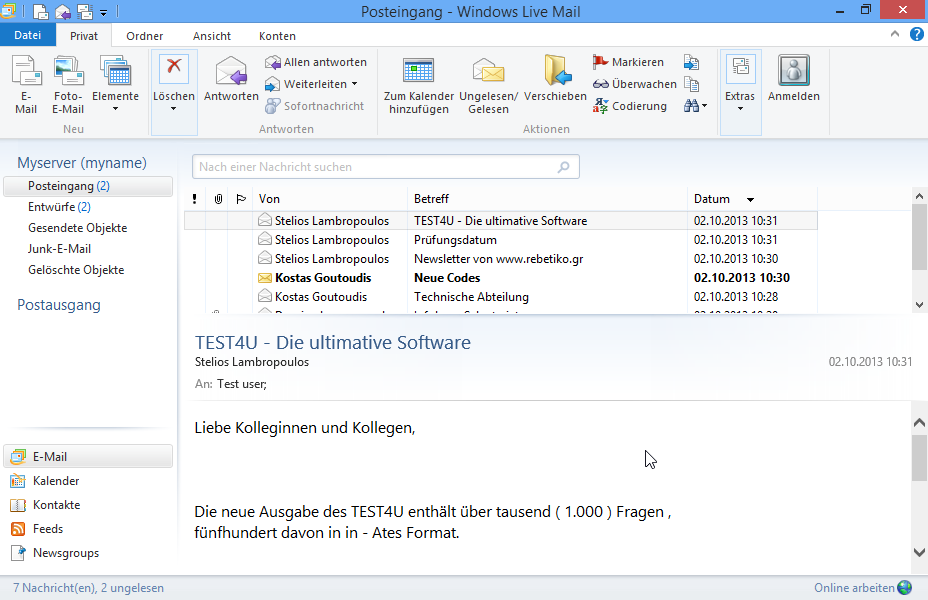
Task: Select the Prüfungsdatum message
Action: 501,240
